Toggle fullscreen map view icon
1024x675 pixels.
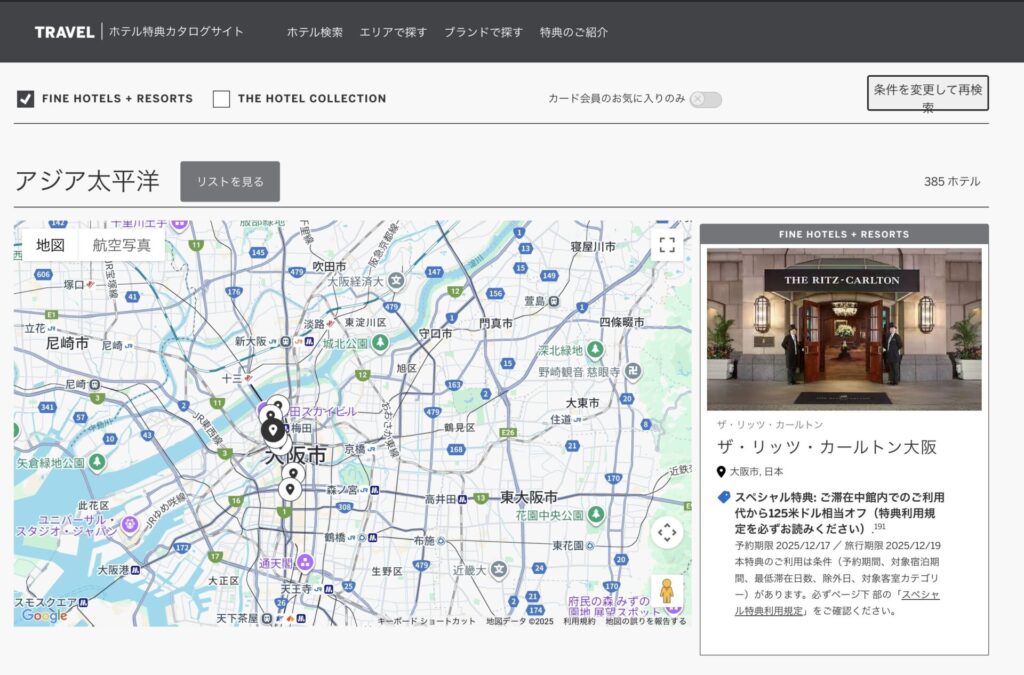[x=667, y=245]
